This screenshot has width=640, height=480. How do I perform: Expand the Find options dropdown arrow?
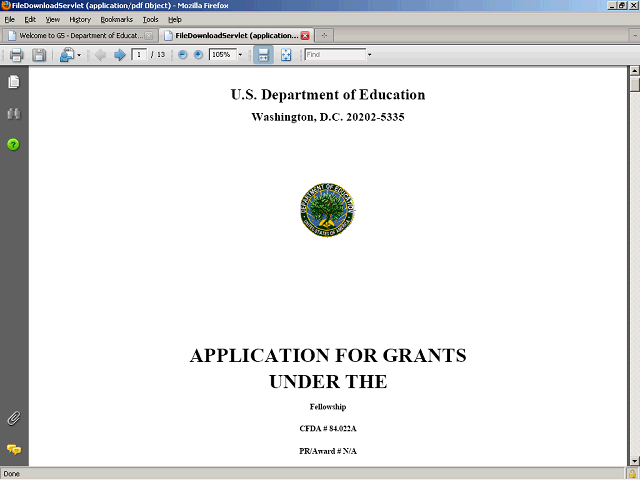pos(369,55)
